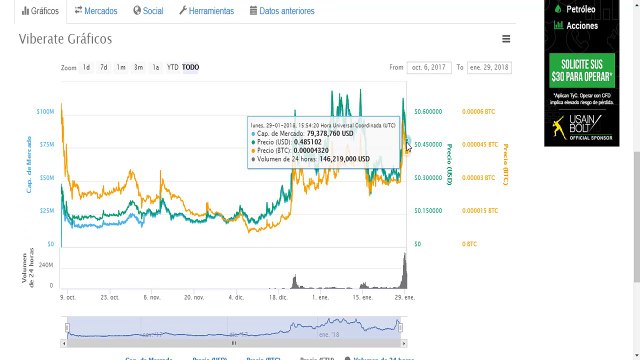Click the 0.00003 BTC axis label
The image size is (640, 360).
pyautogui.click(x=478, y=178)
